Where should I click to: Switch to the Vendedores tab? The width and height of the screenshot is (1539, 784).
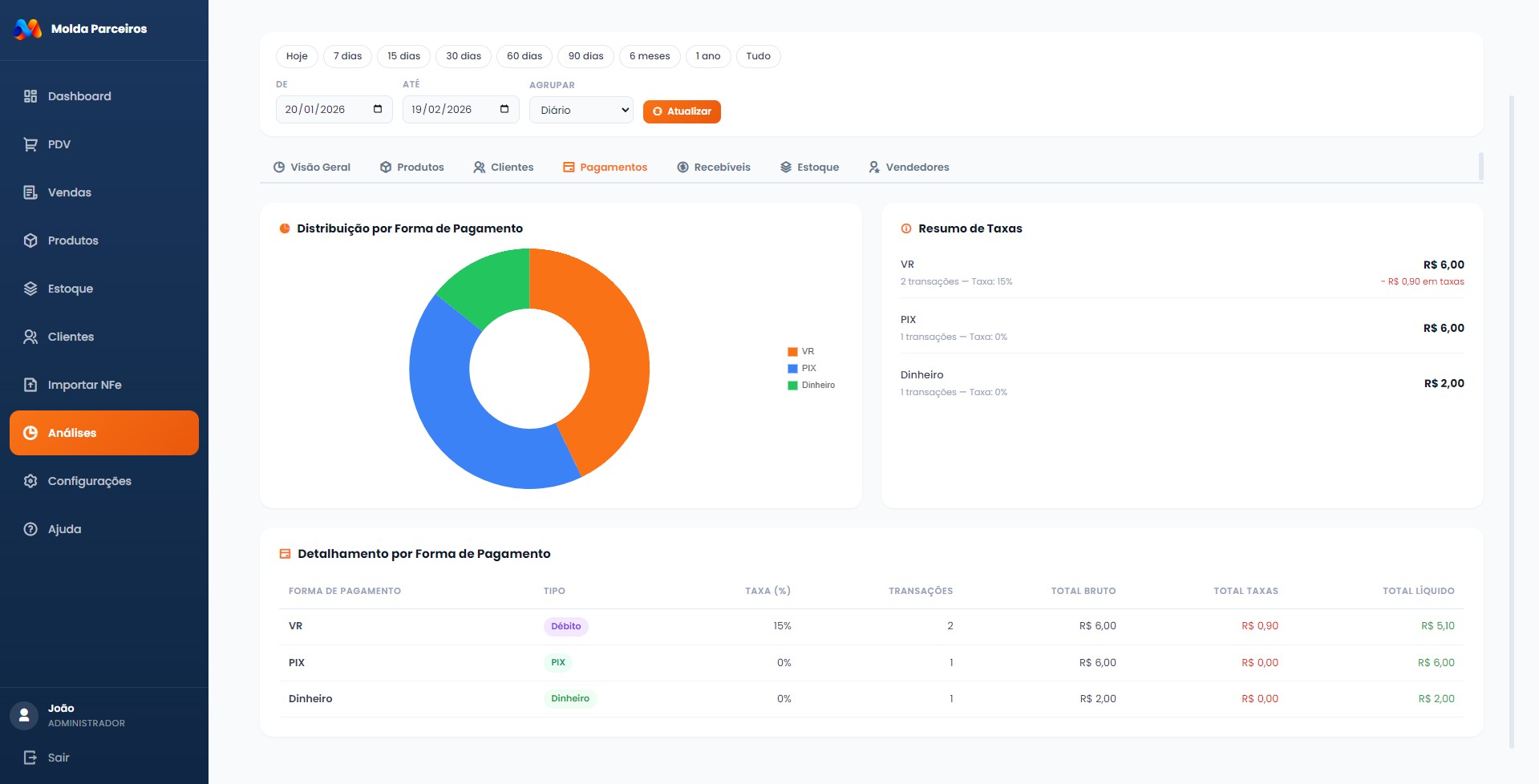(909, 168)
